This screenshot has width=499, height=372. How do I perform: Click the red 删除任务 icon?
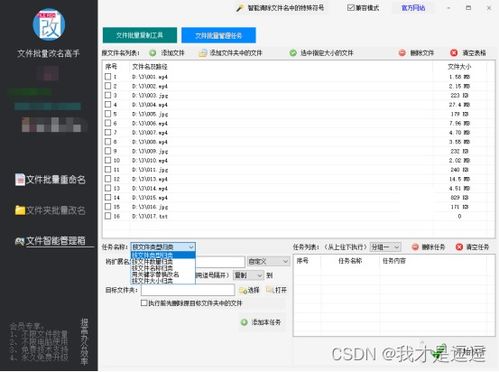tap(415, 247)
